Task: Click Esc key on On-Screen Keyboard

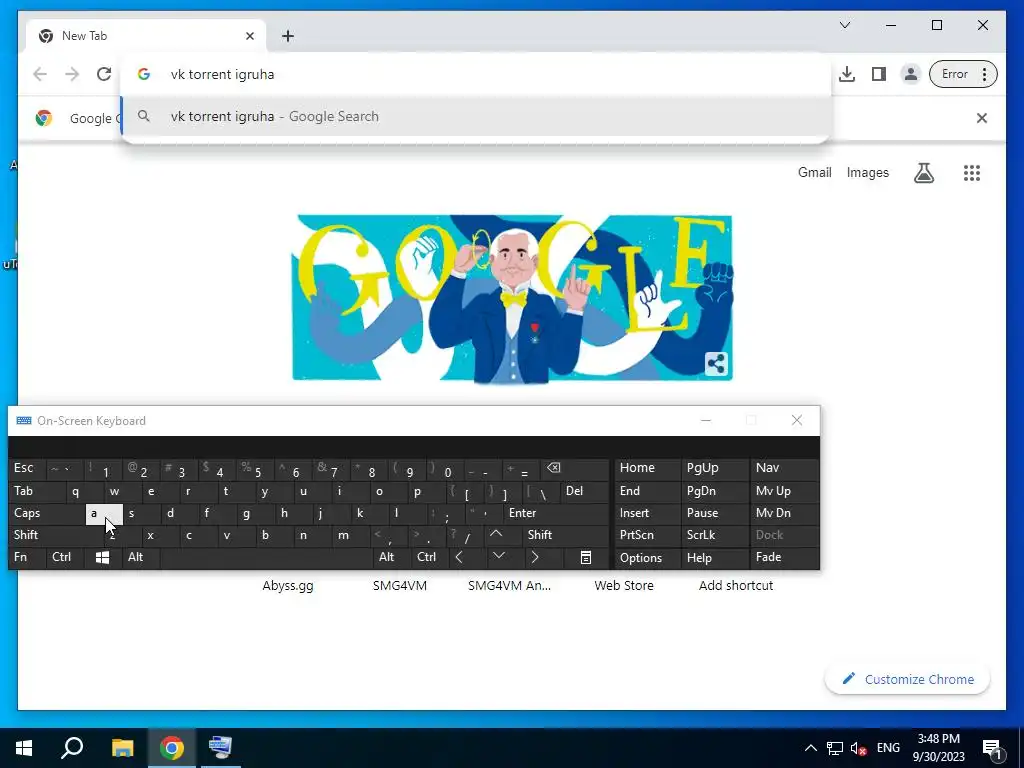Action: [26, 468]
